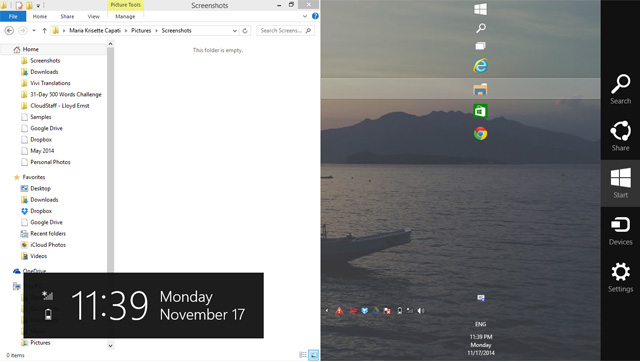Click the Google Drive tray icon
This screenshot has height=362, width=640.
(x=376, y=311)
